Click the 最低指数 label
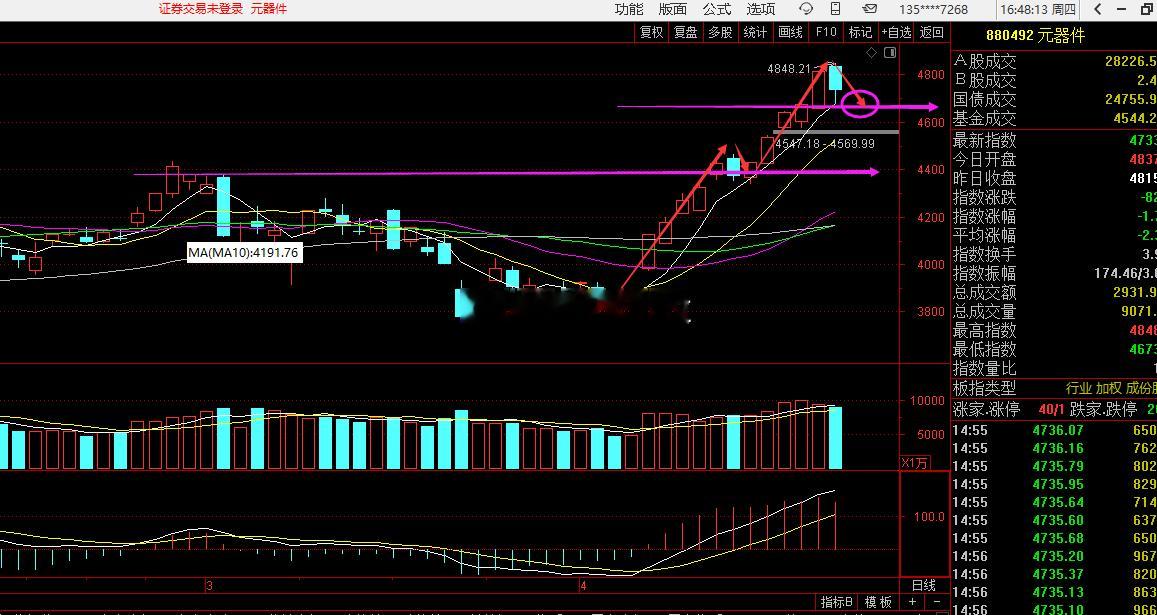1157x615 pixels. tap(984, 348)
